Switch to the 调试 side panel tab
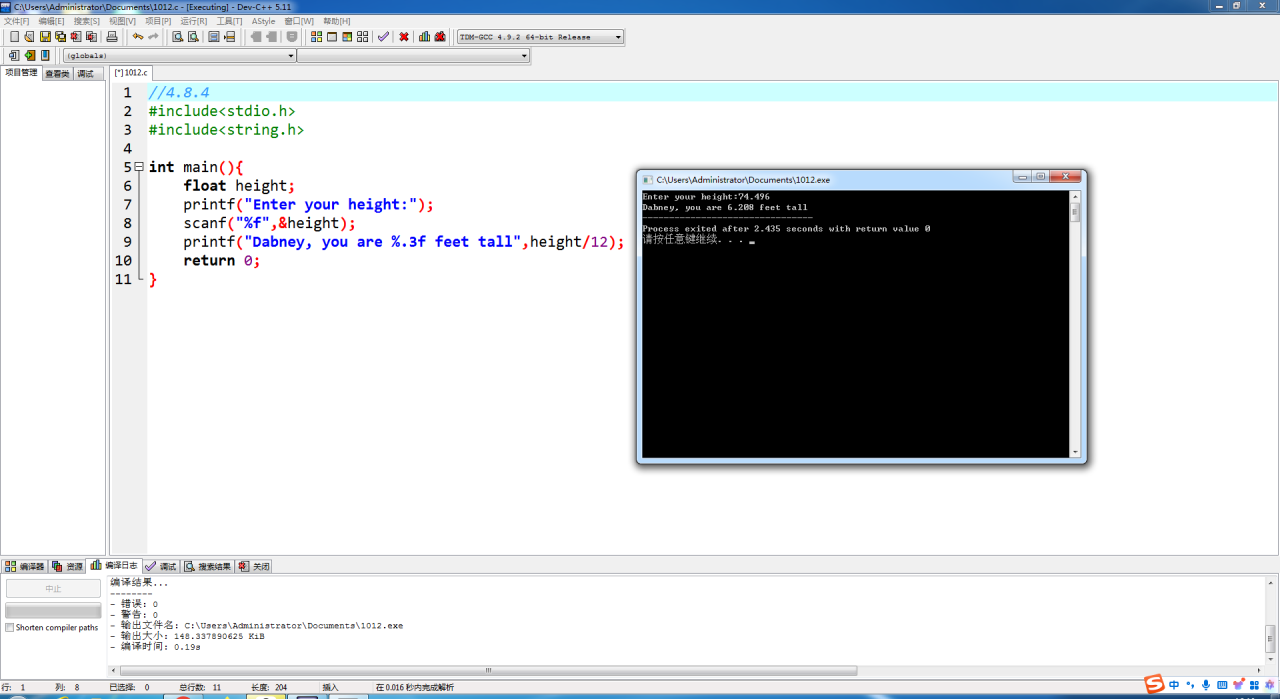Screen dimensions: 1280x699 [86, 74]
